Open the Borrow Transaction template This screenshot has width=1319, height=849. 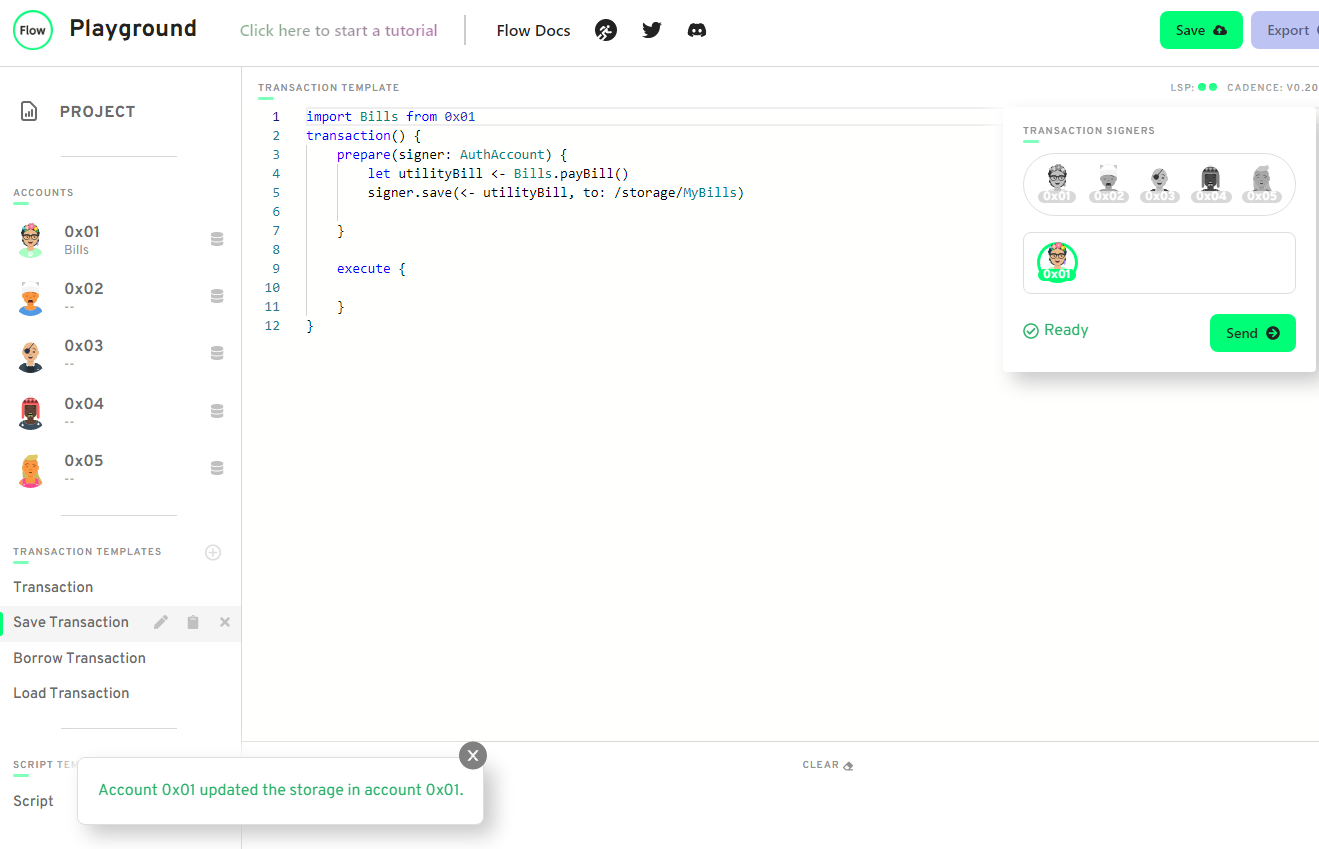(x=80, y=658)
